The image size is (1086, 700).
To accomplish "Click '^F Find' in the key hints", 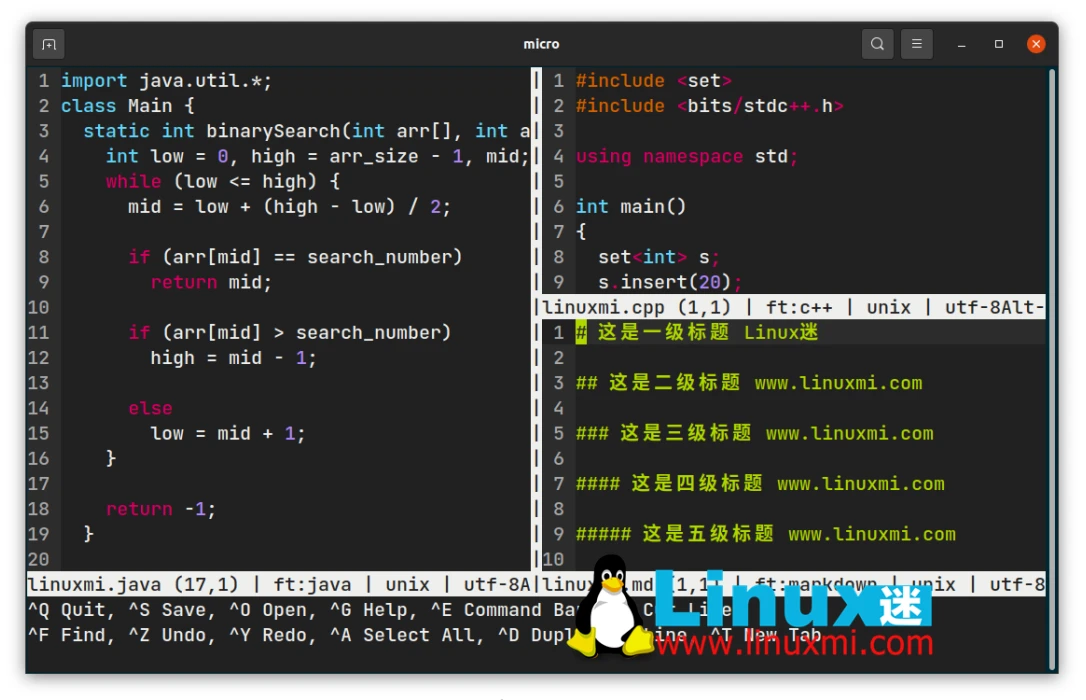I will (x=66, y=636).
